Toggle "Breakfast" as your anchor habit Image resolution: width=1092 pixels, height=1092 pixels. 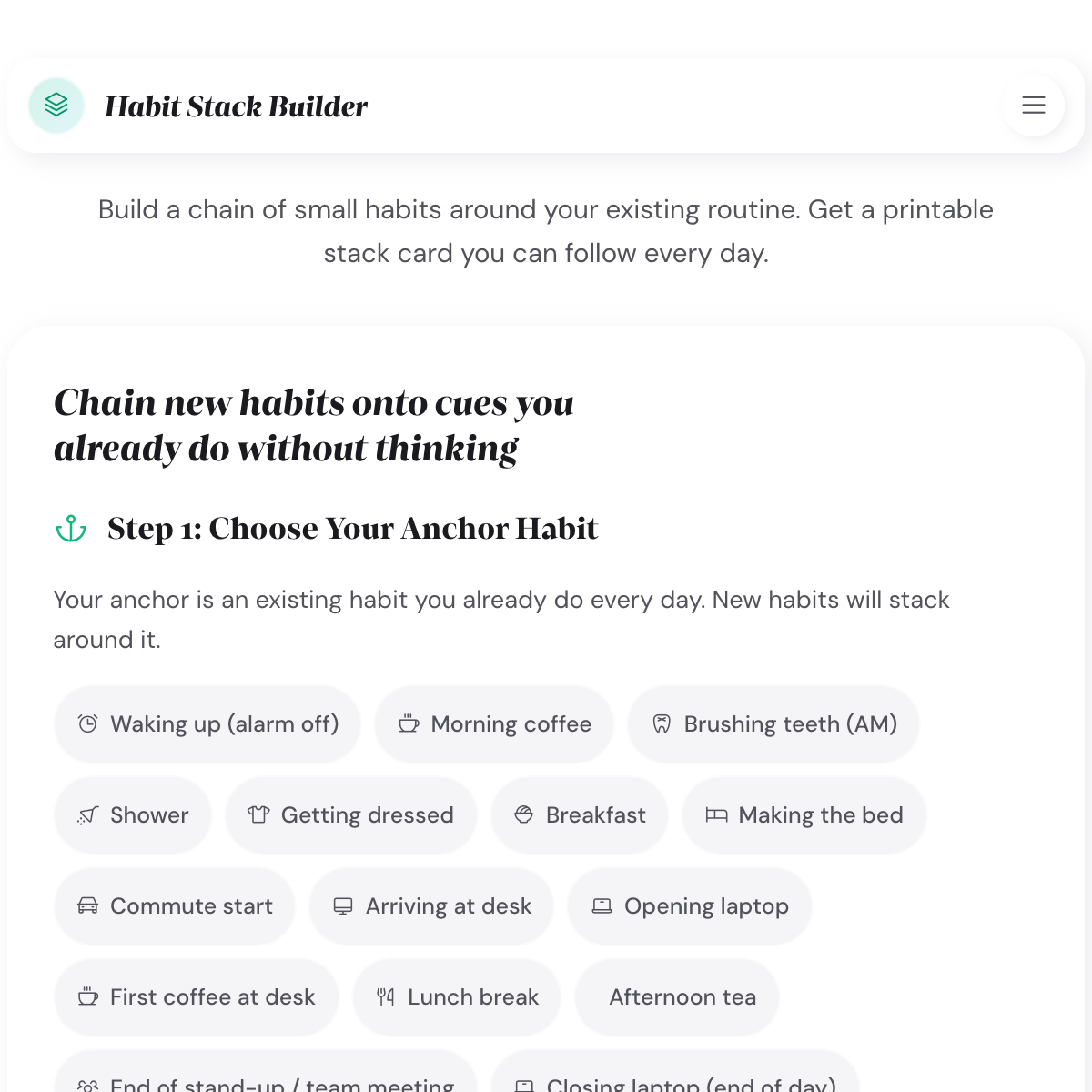[x=580, y=814]
